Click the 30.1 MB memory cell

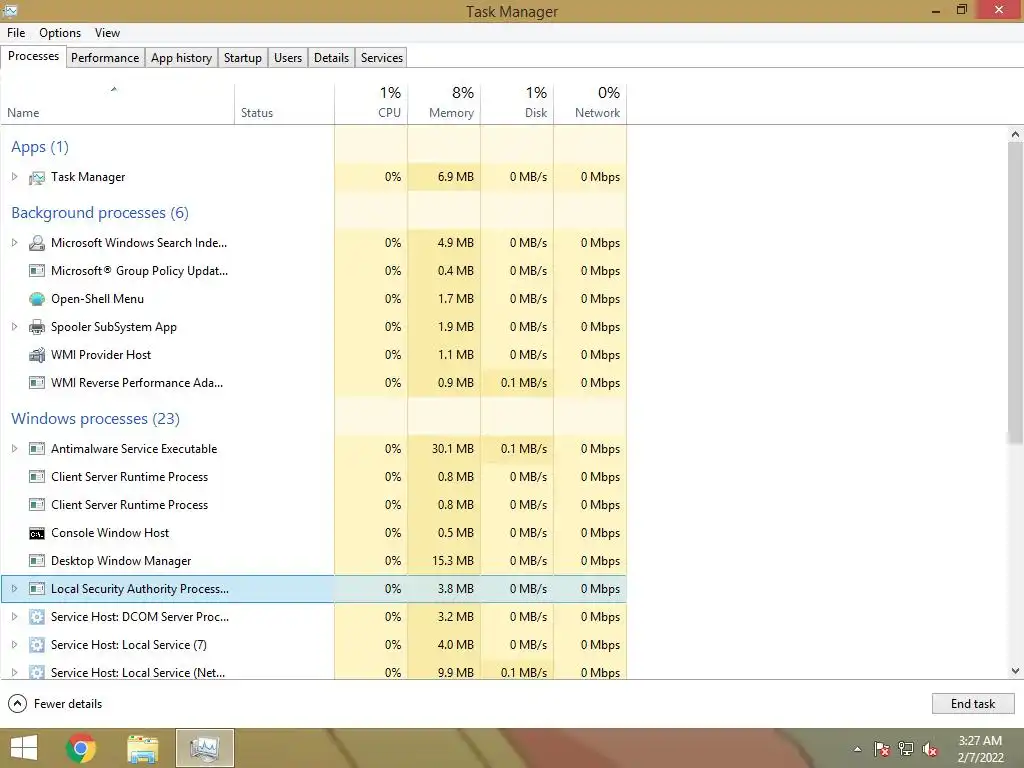click(445, 449)
